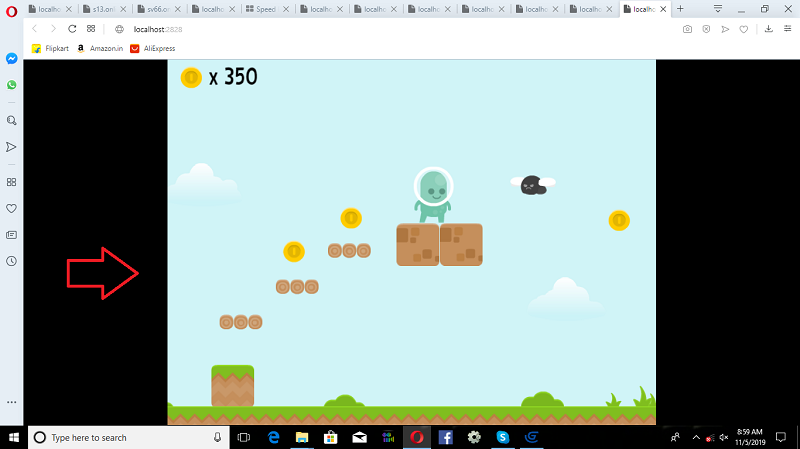Open Speed Dial from the sidebar
The image size is (800, 449).
click(x=11, y=182)
